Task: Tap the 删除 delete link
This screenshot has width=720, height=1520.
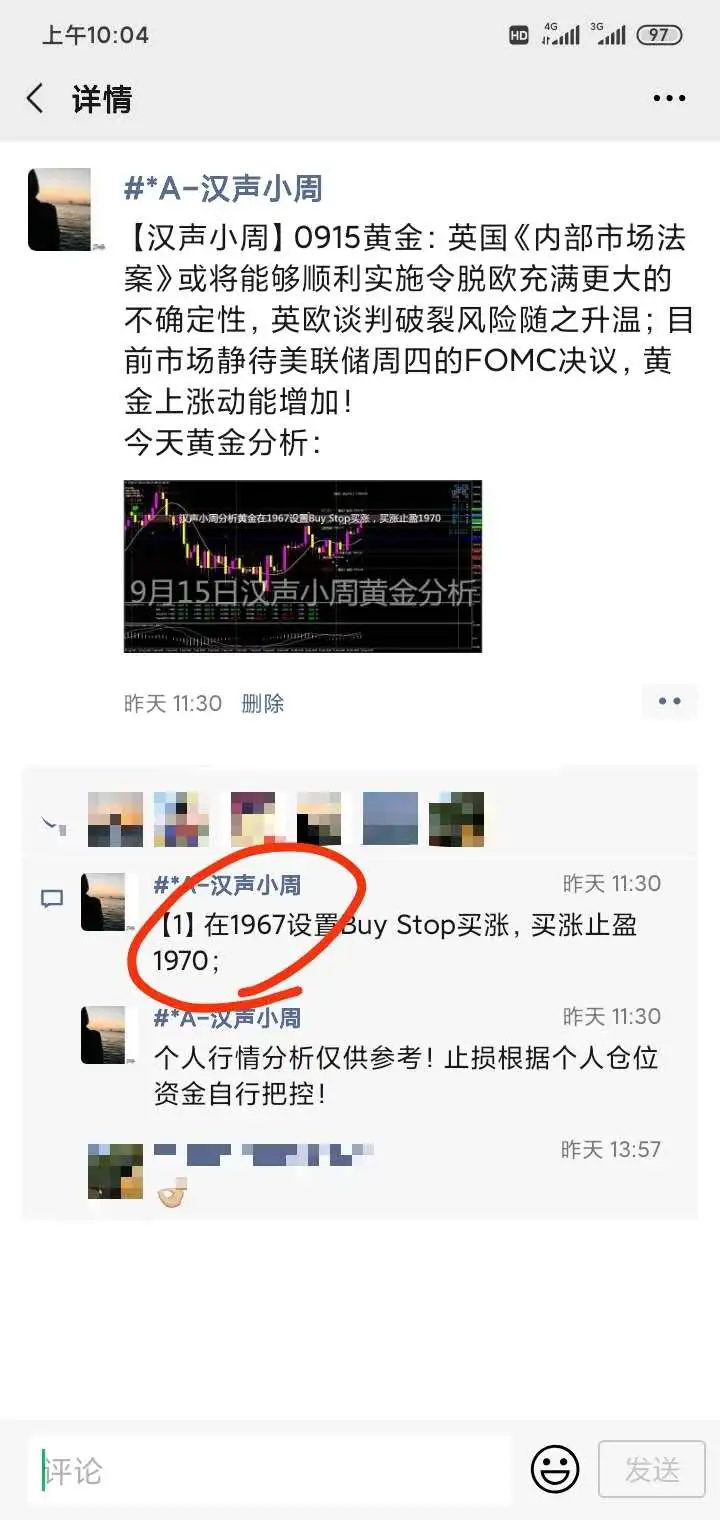Action: click(x=263, y=703)
